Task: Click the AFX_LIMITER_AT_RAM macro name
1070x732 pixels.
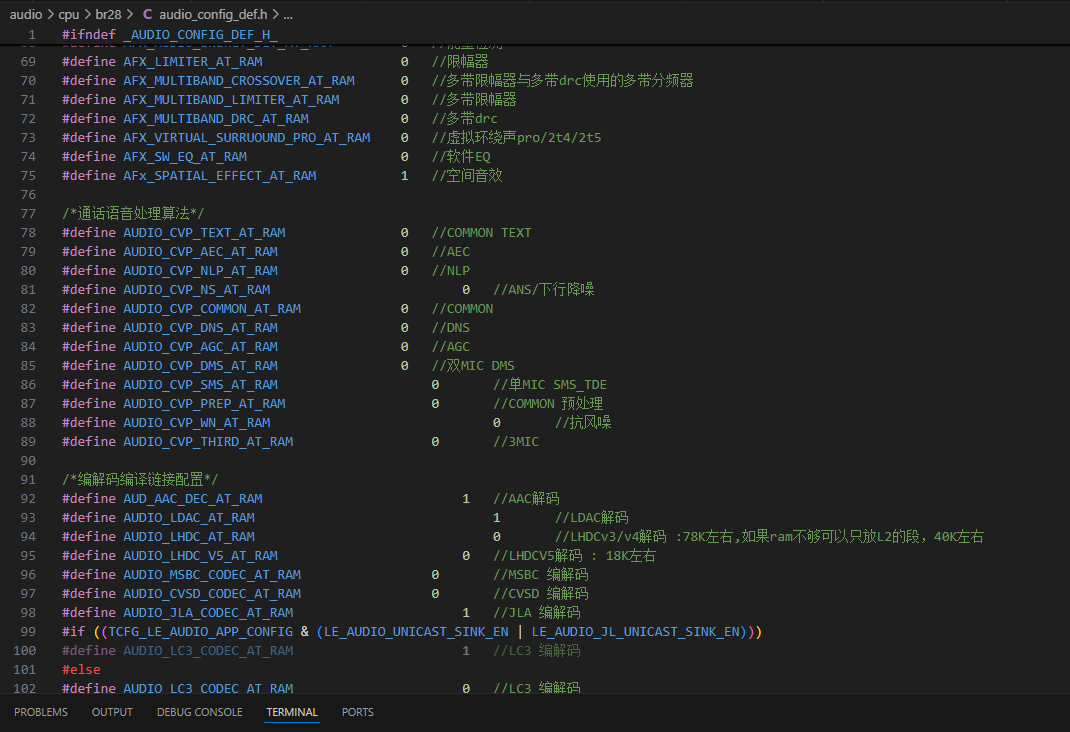Action: pyautogui.click(x=192, y=61)
